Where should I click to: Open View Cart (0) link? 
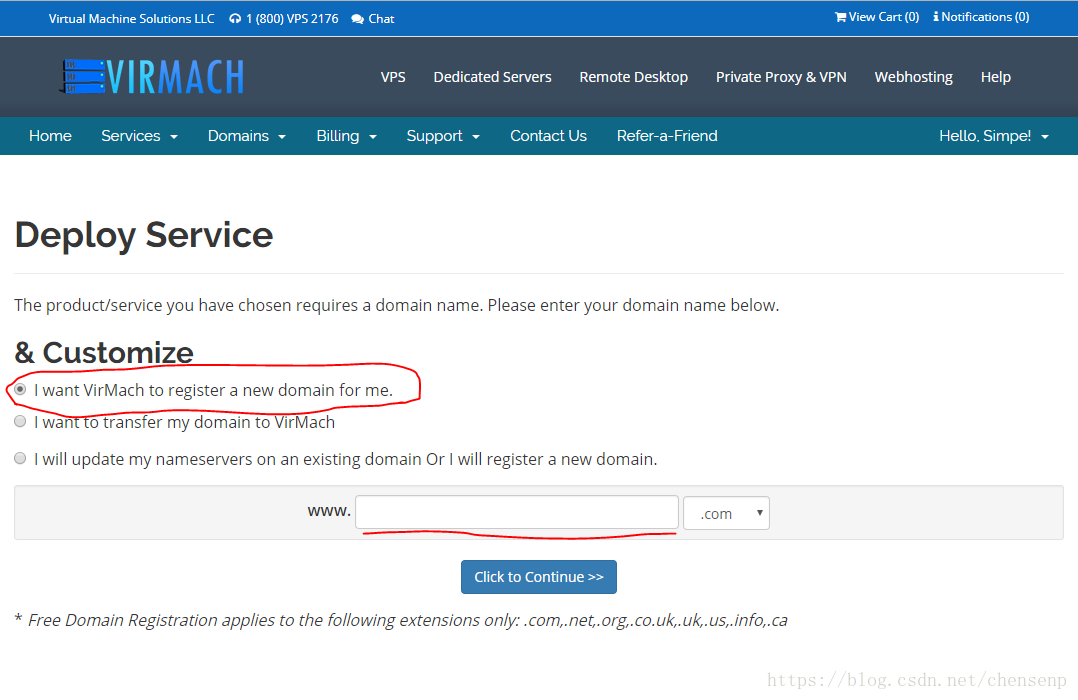click(877, 17)
